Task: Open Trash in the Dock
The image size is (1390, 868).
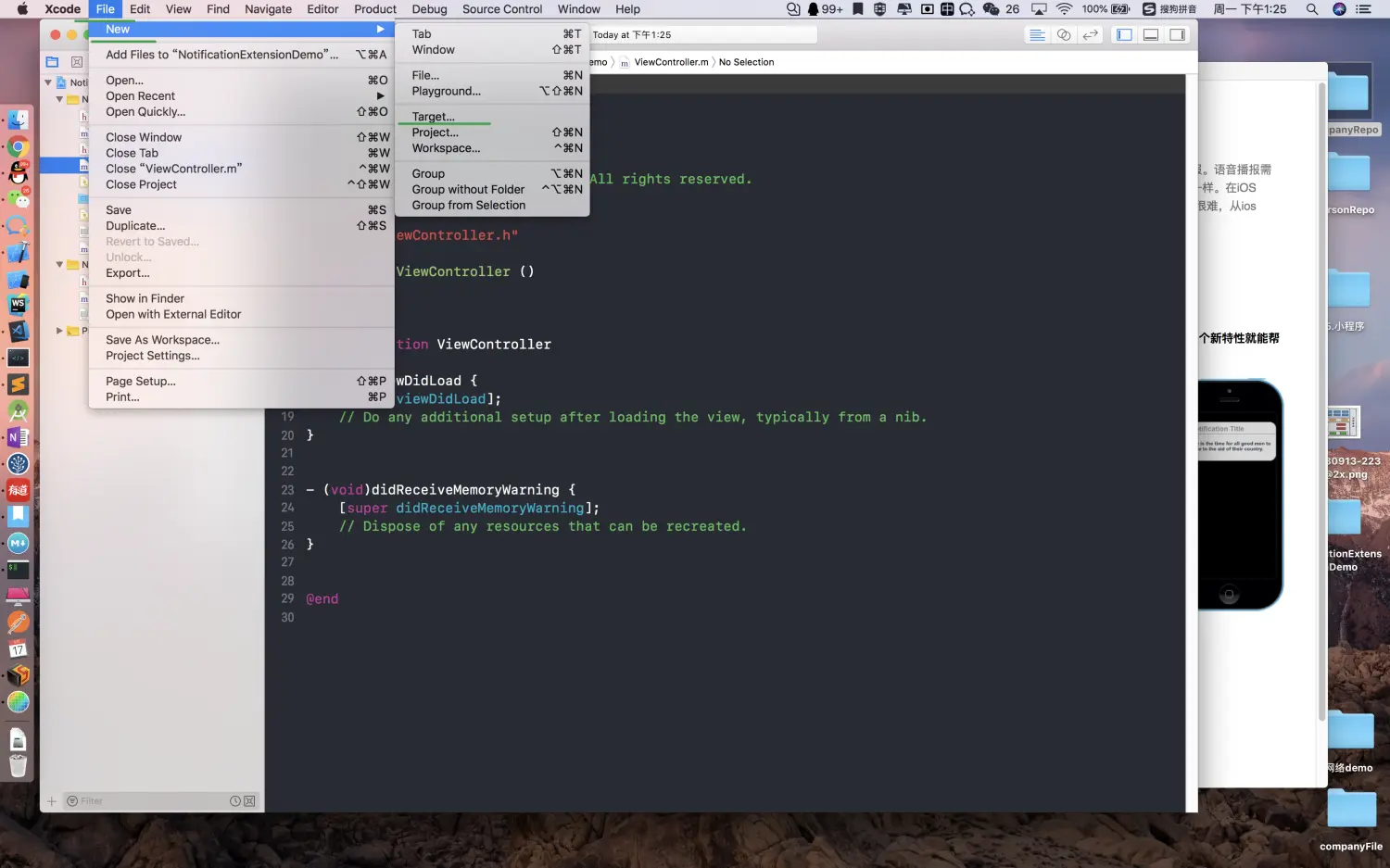Action: click(18, 765)
